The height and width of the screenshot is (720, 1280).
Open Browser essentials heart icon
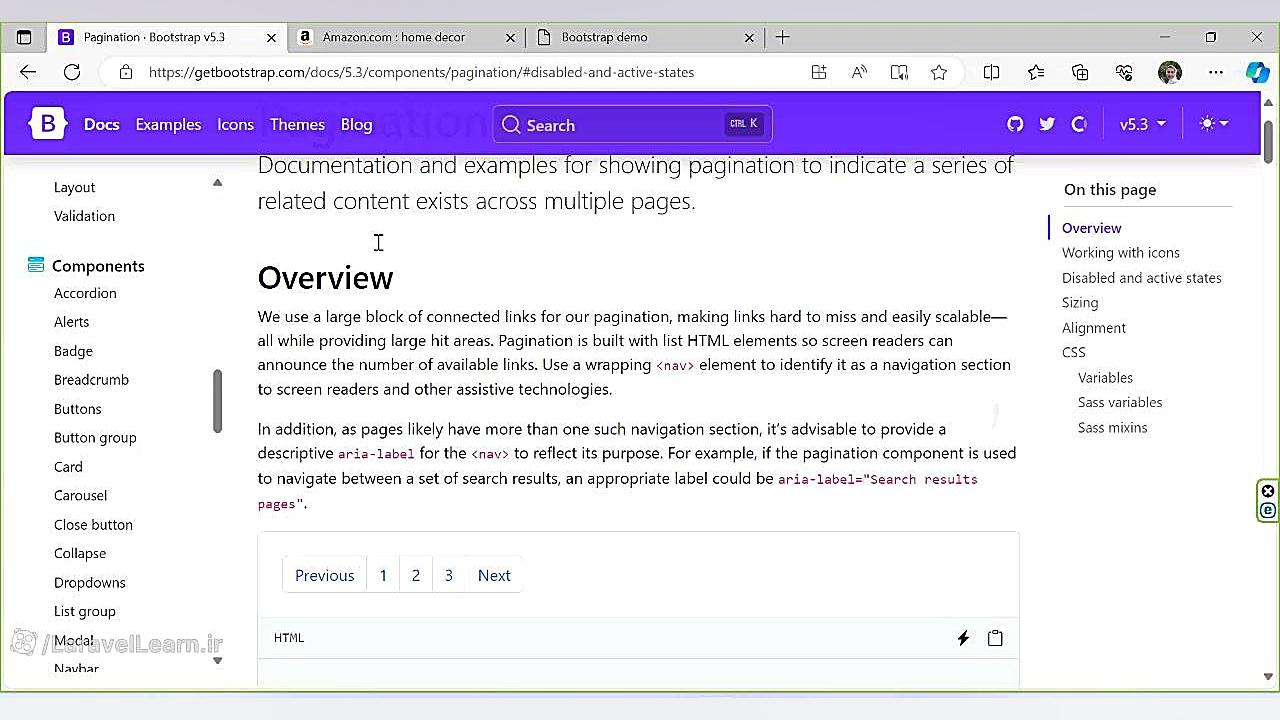(1124, 72)
